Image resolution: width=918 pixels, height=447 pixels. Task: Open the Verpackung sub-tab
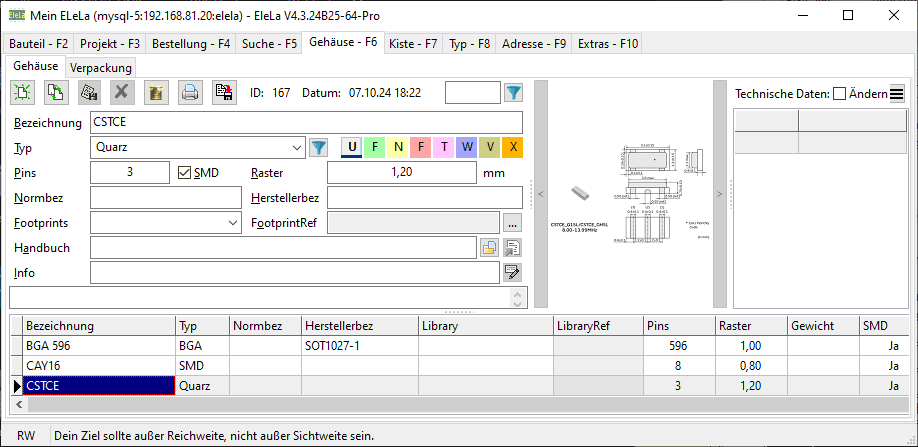(101, 67)
